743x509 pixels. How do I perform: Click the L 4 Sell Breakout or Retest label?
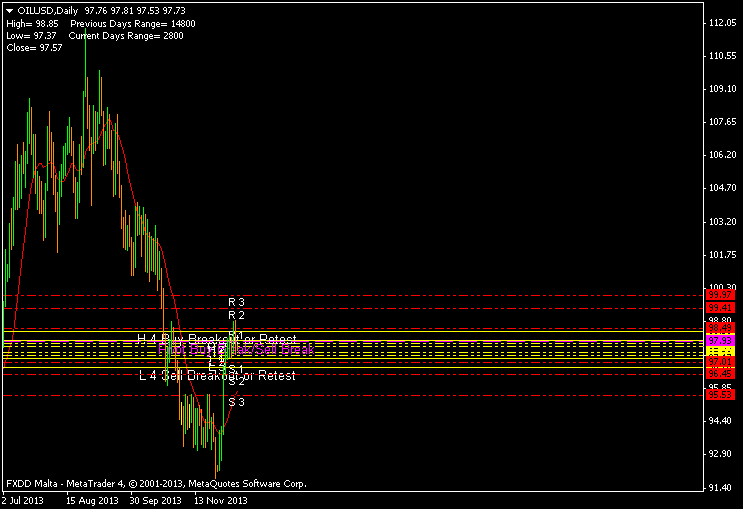point(217,376)
